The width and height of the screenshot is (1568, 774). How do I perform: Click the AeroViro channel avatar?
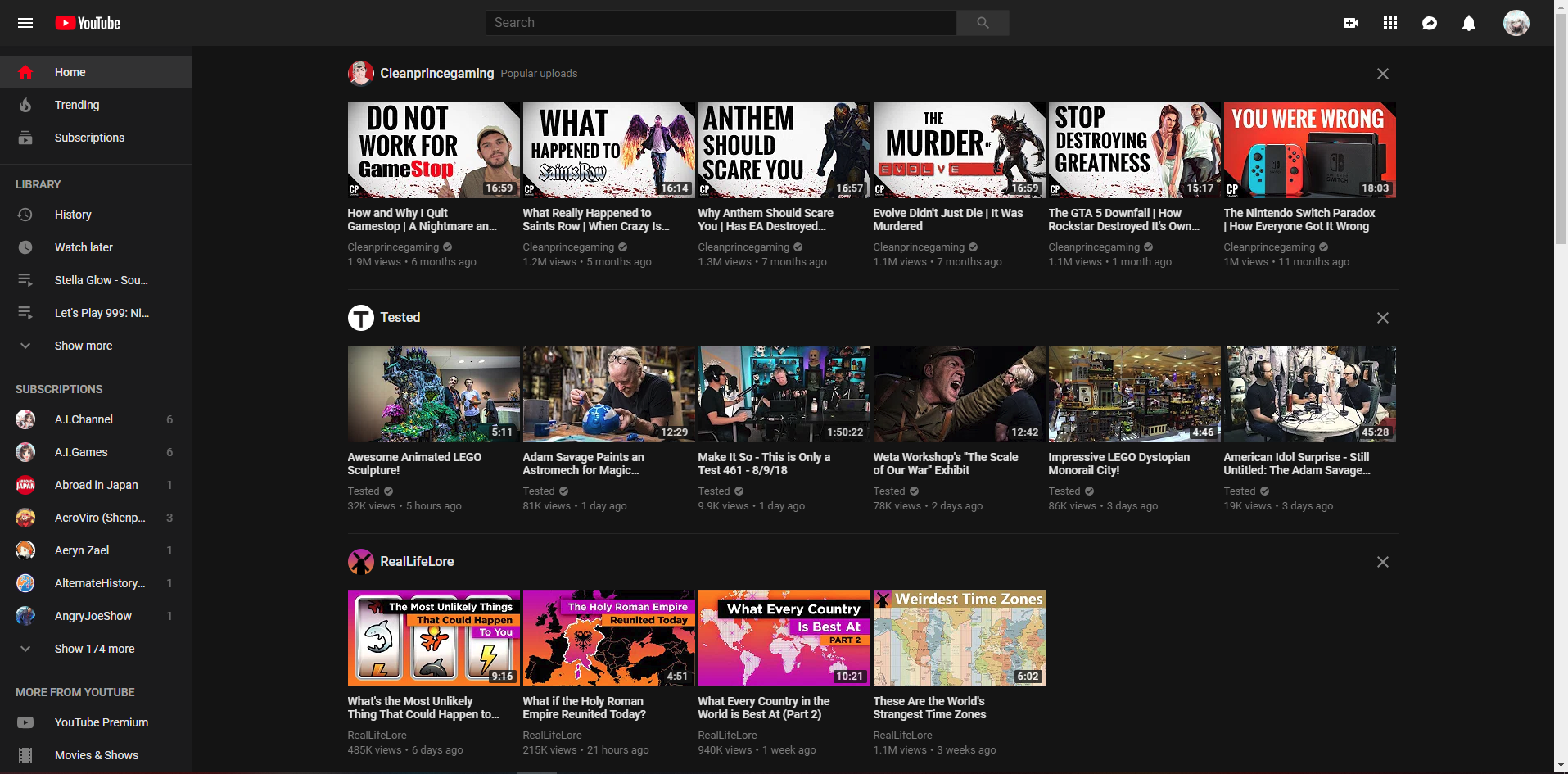25,518
